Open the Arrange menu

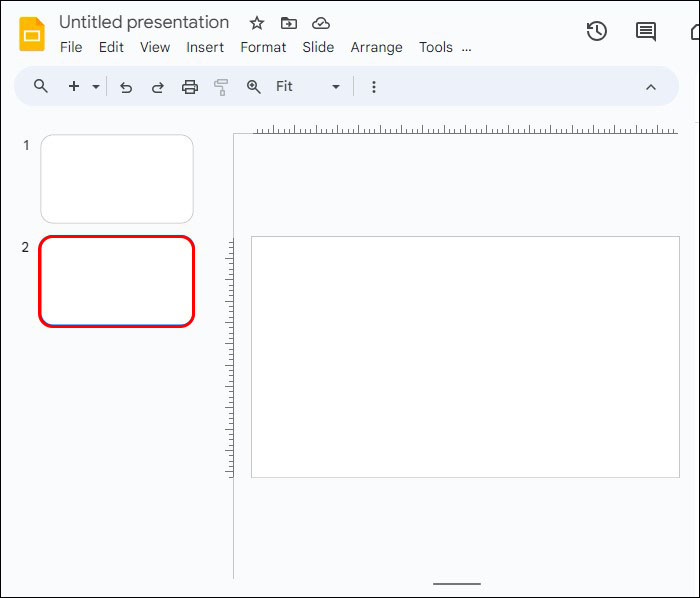pyautogui.click(x=376, y=47)
